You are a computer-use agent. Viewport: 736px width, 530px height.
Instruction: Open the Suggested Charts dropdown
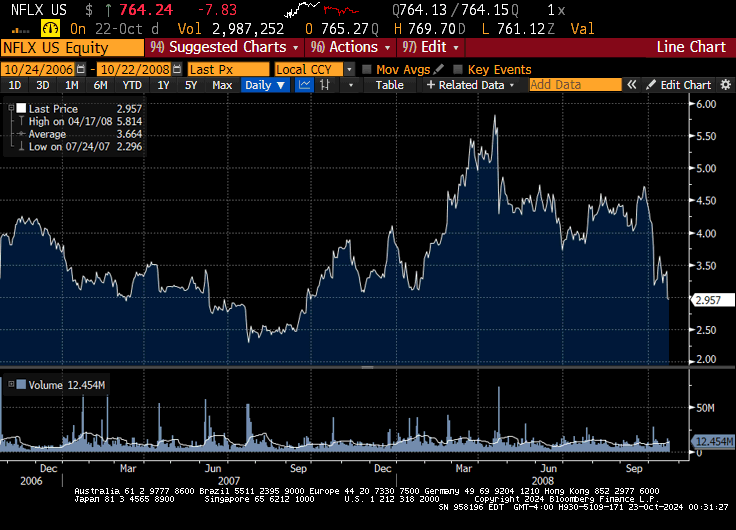[225, 47]
